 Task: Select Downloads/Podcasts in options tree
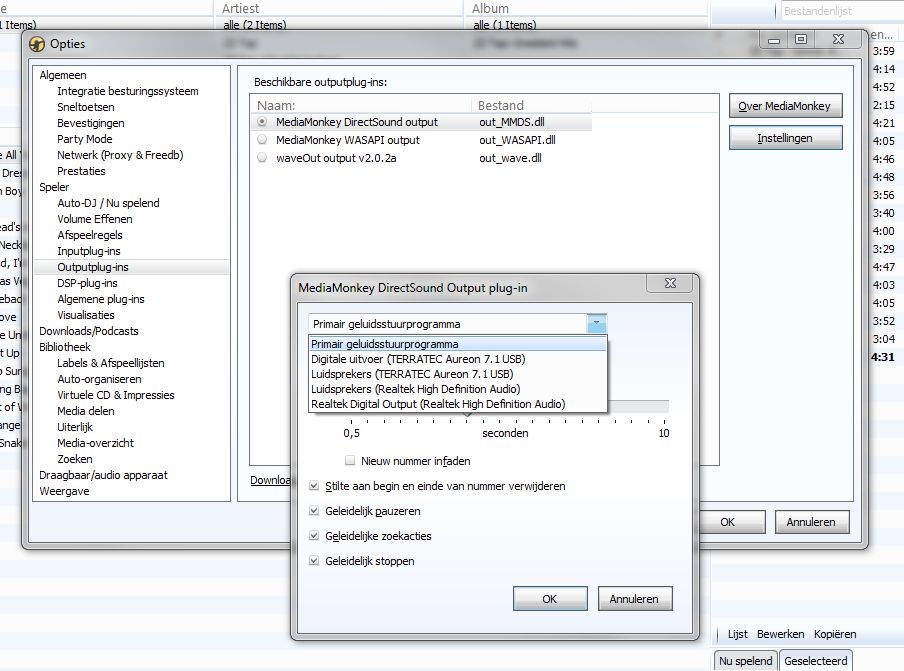tap(89, 331)
